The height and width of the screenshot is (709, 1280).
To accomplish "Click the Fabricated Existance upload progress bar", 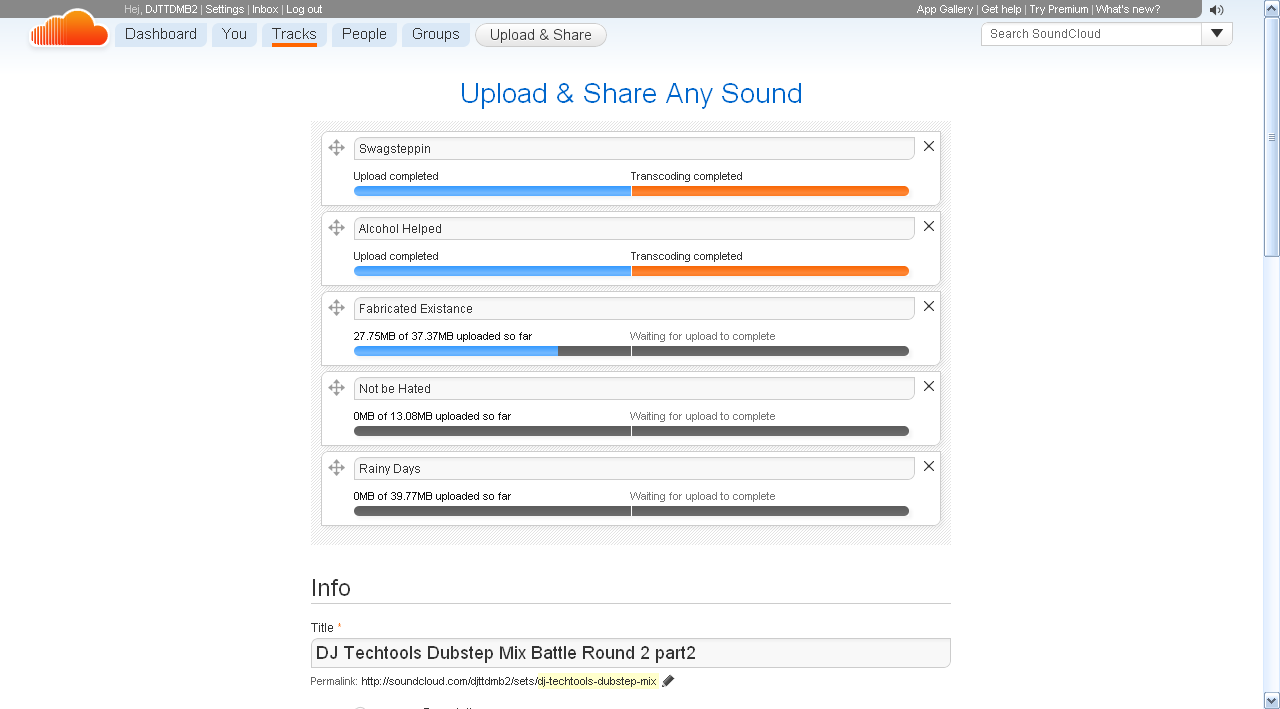I will [492, 351].
